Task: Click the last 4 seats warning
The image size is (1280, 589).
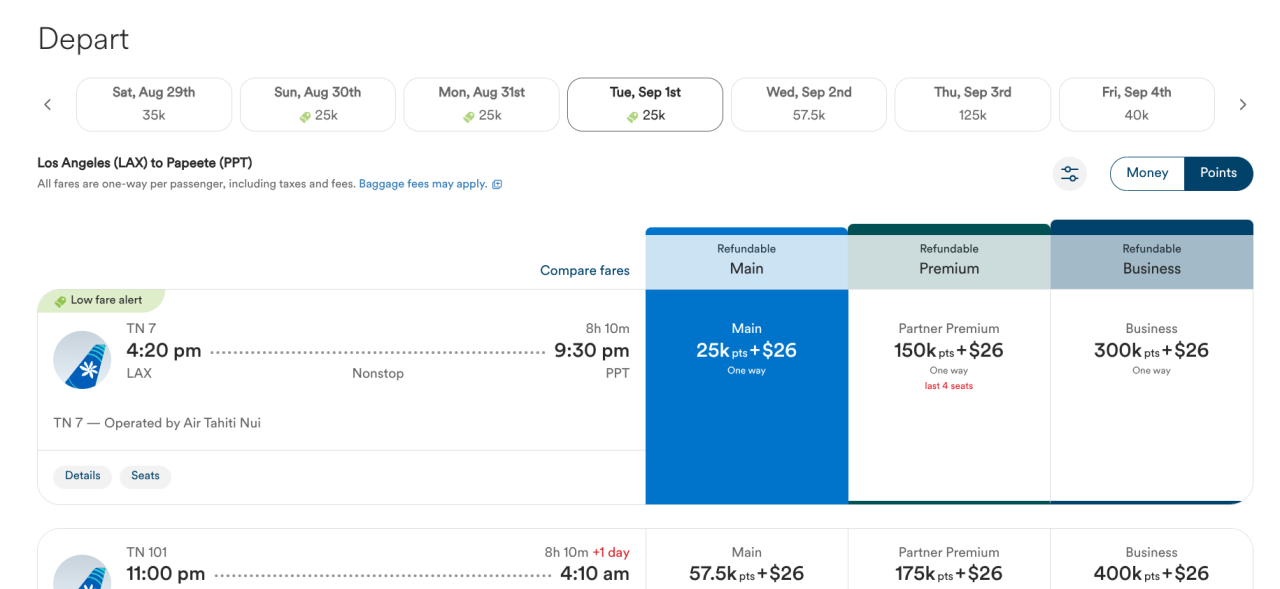Action: pos(949,386)
